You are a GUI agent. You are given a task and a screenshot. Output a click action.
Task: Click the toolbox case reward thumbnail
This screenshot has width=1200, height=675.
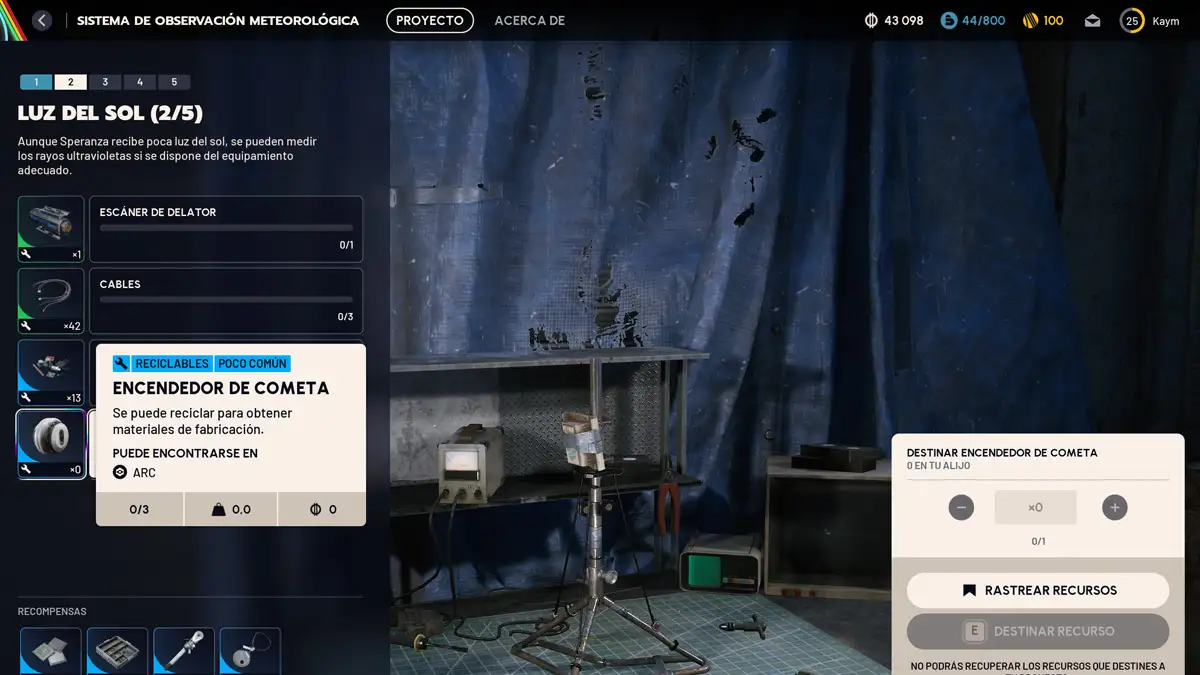tap(117, 651)
